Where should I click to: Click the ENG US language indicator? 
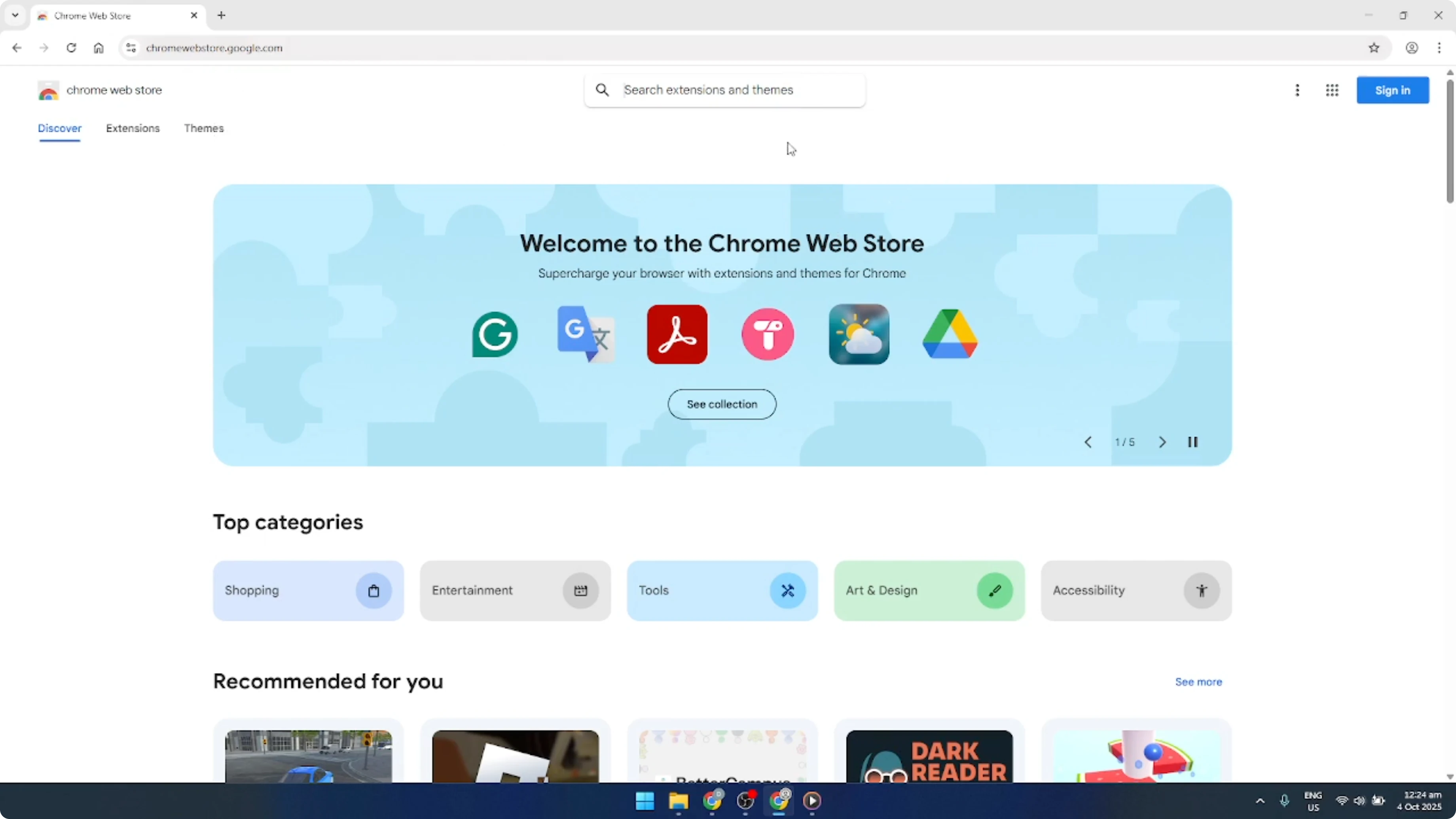[1313, 801]
